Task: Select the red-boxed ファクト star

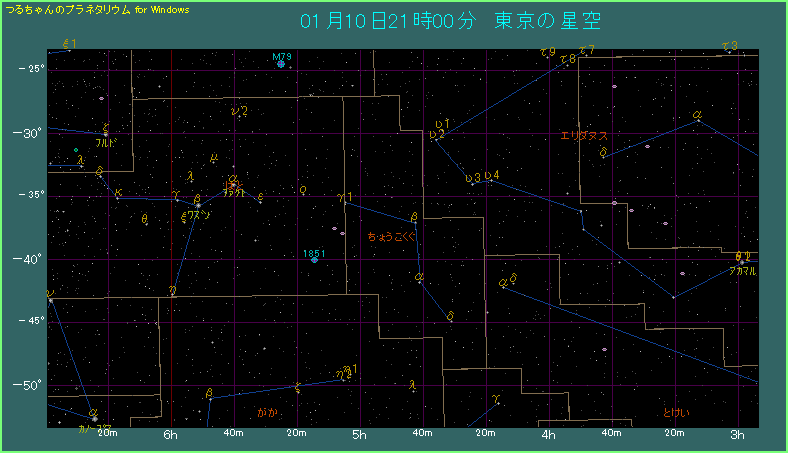Action: [233, 185]
